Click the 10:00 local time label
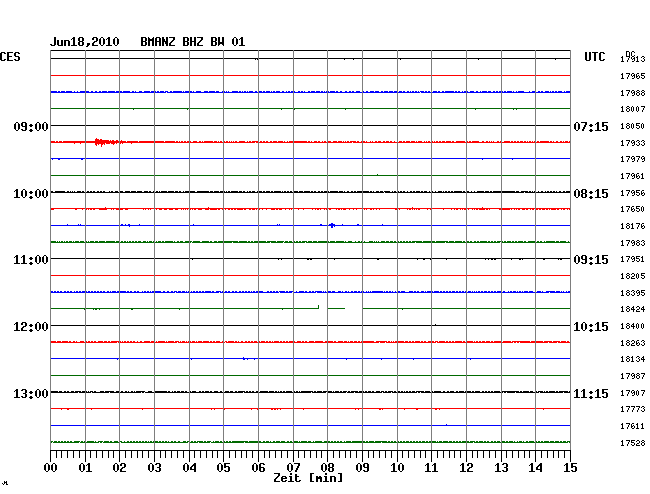The width and height of the screenshot is (650, 494). [31, 194]
